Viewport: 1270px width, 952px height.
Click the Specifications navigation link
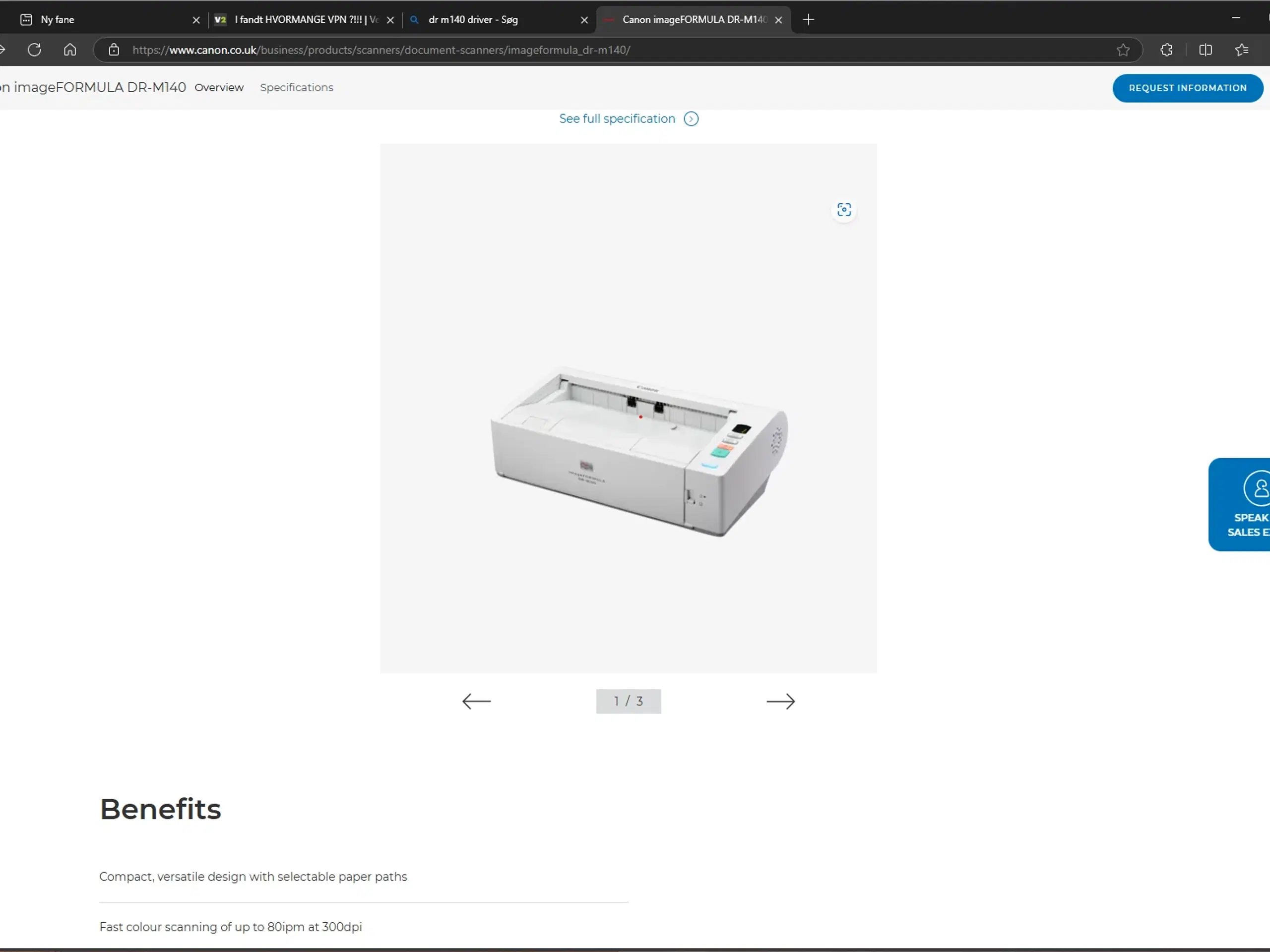(296, 87)
